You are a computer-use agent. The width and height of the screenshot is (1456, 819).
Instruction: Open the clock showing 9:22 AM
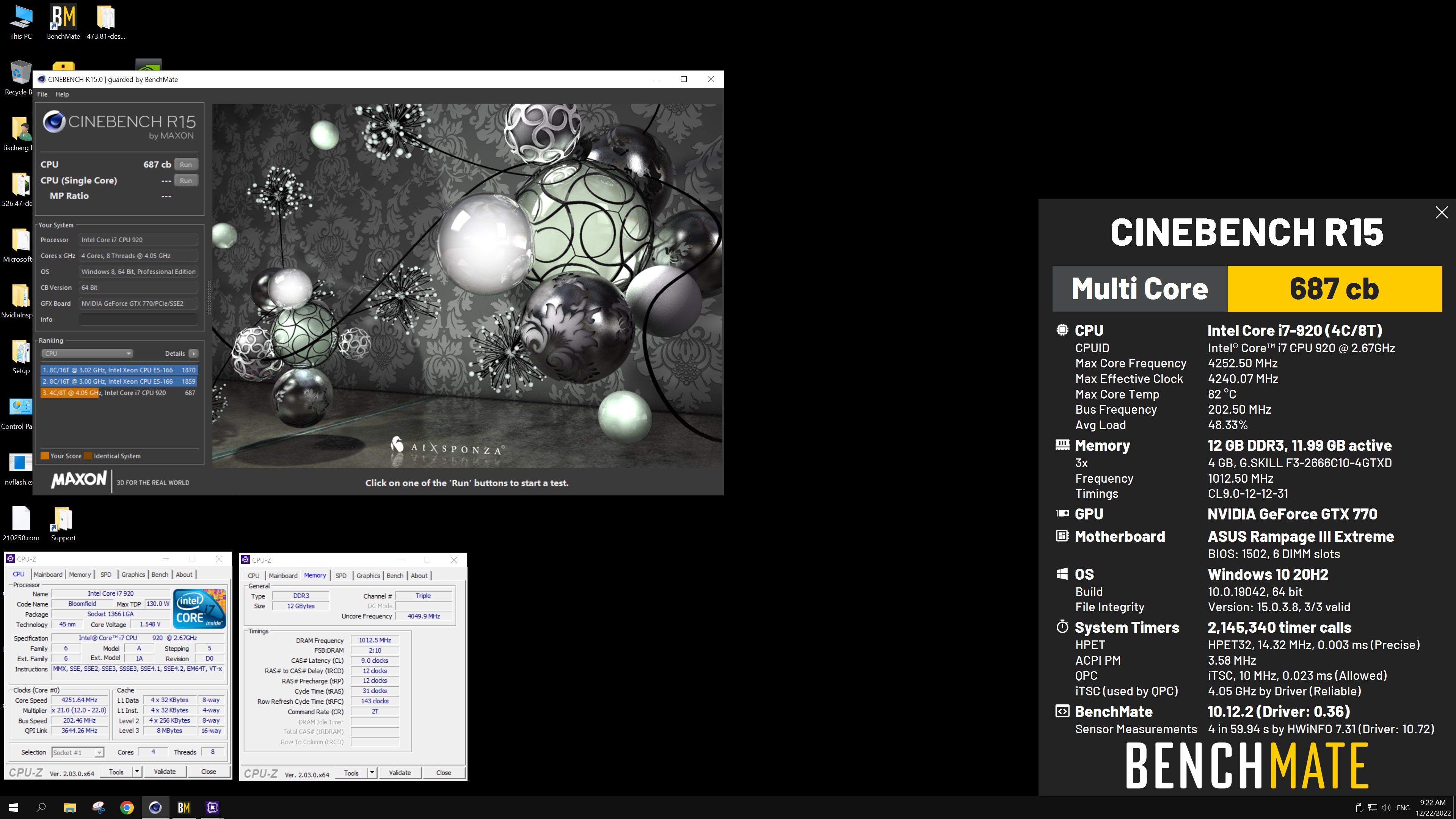pyautogui.click(x=1432, y=808)
